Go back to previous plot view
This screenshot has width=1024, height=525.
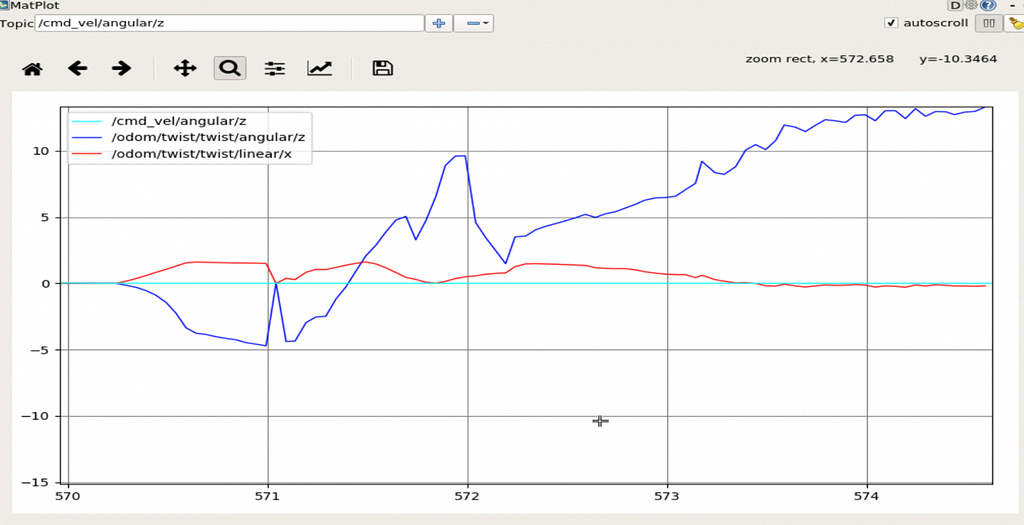[x=77, y=69]
